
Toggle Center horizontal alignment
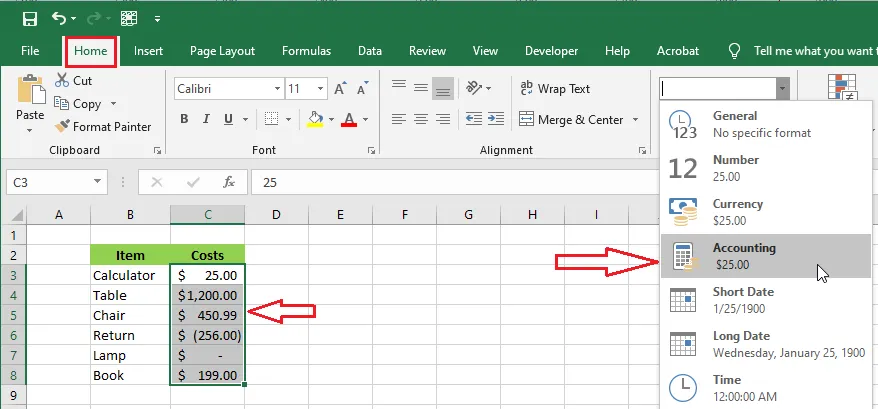pyautogui.click(x=421, y=119)
